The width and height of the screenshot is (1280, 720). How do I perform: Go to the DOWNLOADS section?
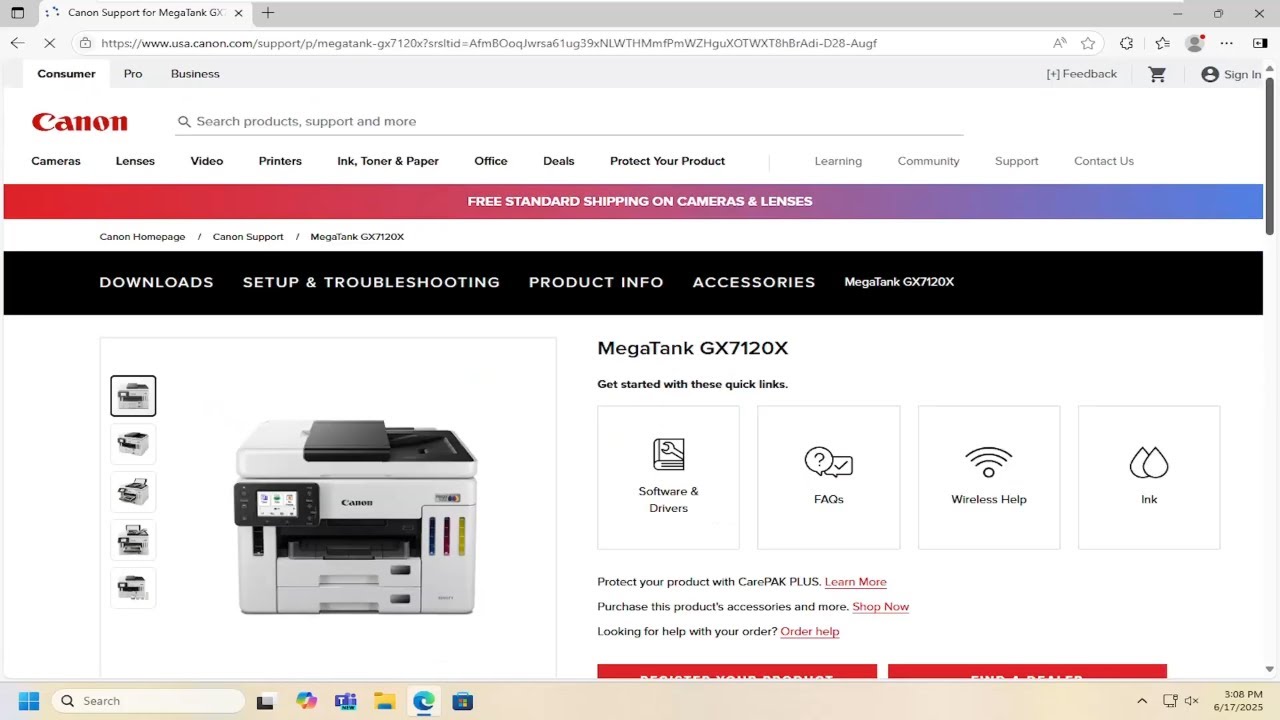click(x=157, y=283)
